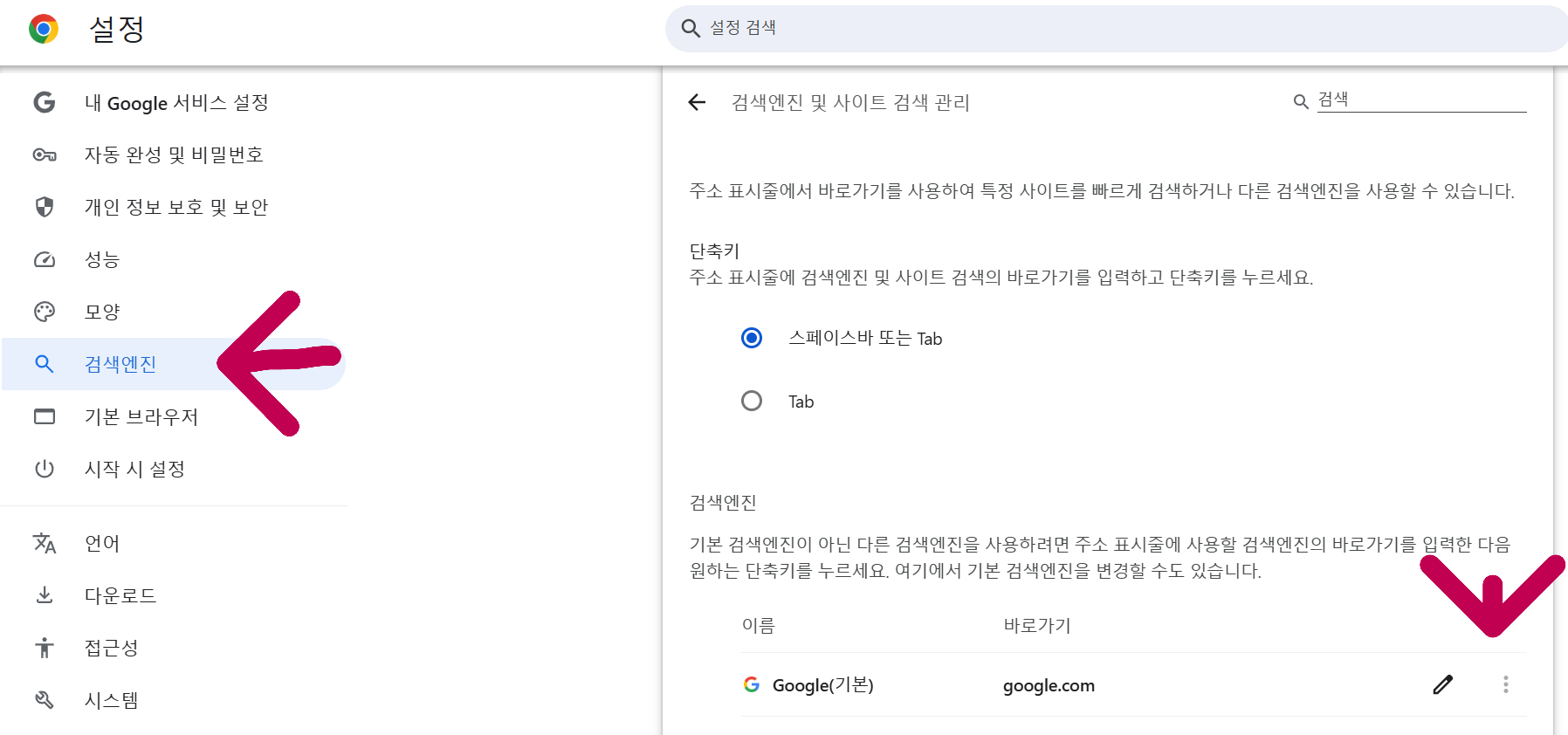
Task: Open 시작 시 설정 section
Action: click(x=134, y=469)
